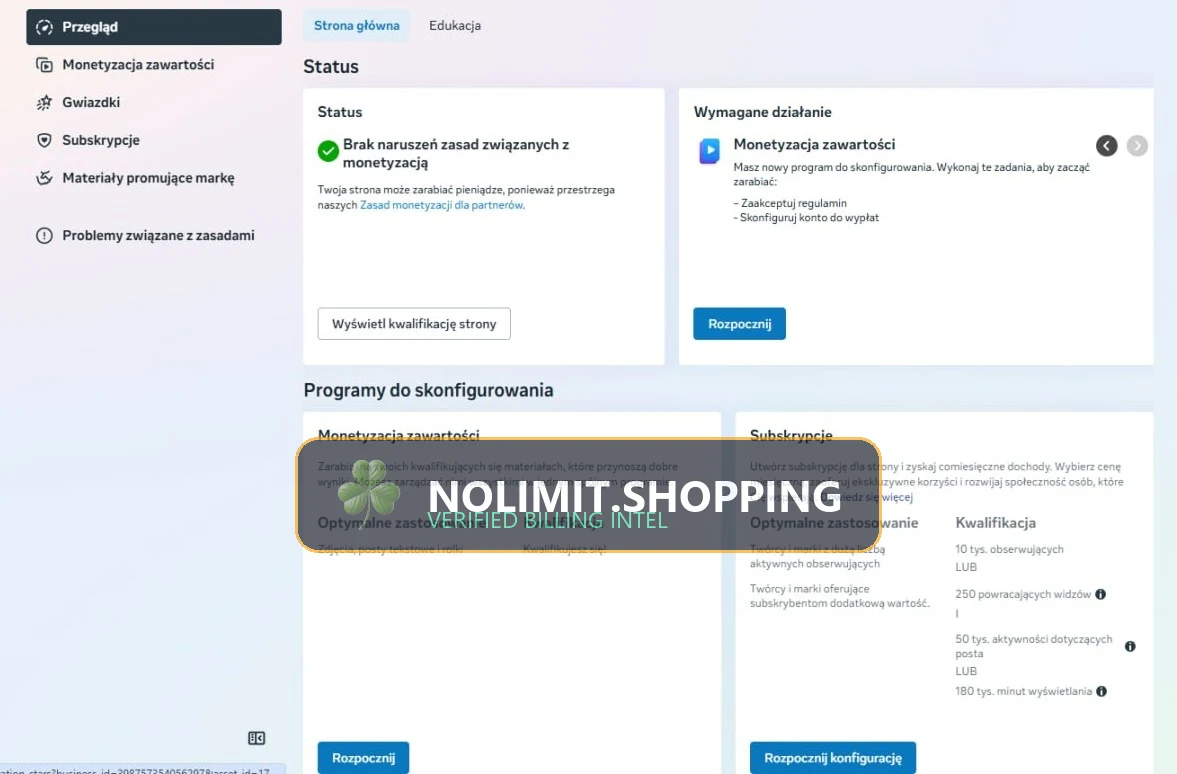Click the green checkmark status icon

pyautogui.click(x=328, y=151)
